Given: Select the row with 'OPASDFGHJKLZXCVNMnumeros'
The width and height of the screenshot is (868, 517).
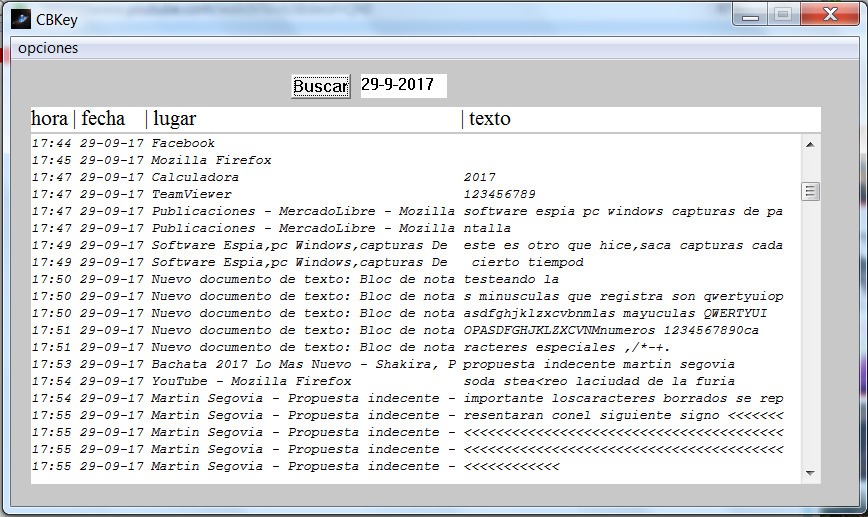Looking at the screenshot, I should click(416, 330).
